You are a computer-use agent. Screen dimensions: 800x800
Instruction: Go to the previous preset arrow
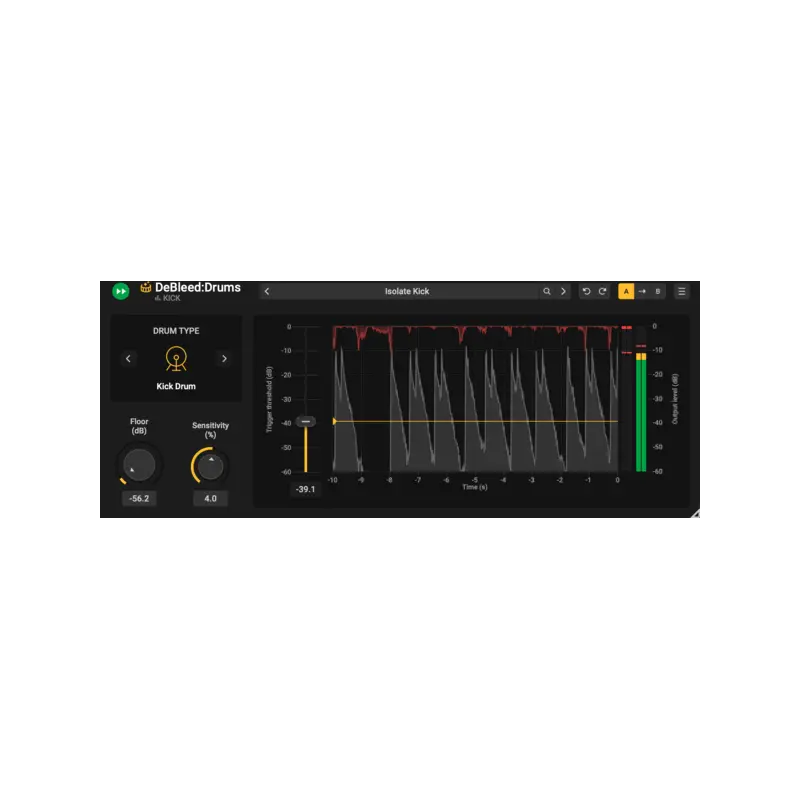click(x=267, y=291)
